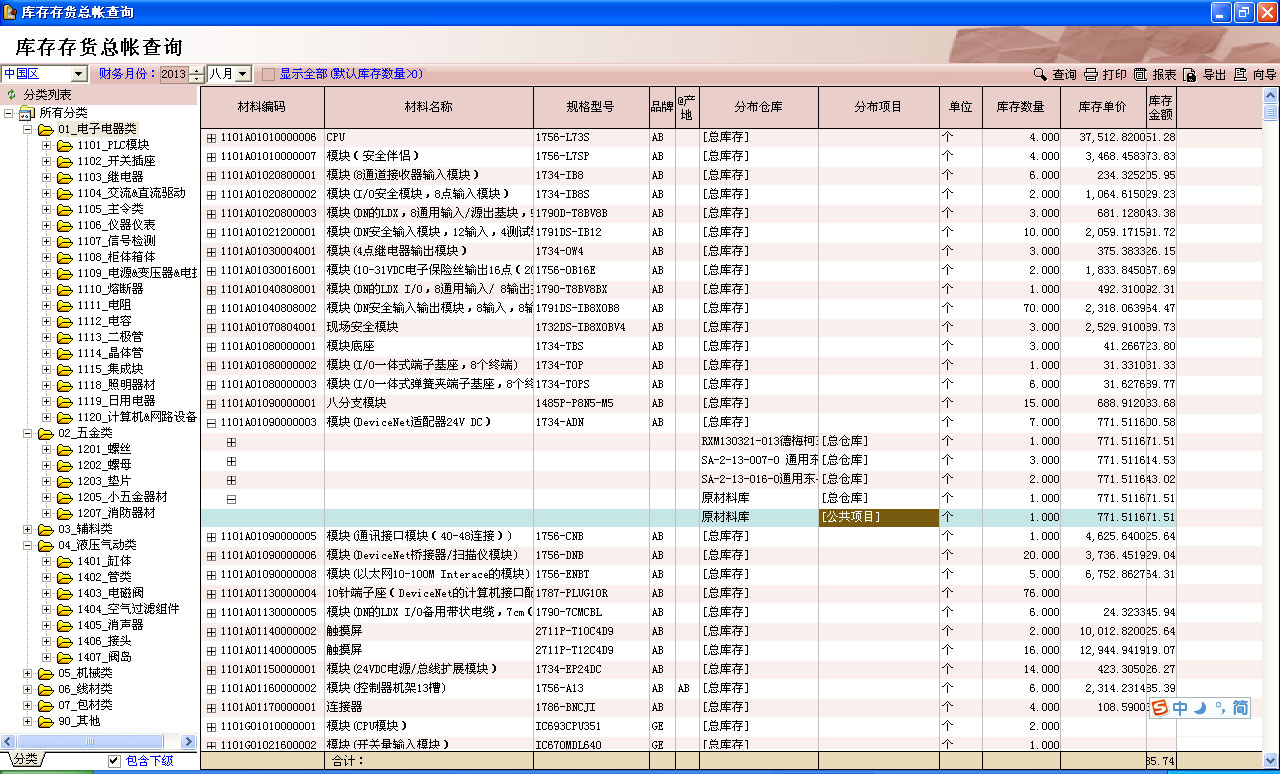Viewport: 1280px width, 774px height.
Task: Click the IME 简 simplified icon
Action: (x=1240, y=708)
